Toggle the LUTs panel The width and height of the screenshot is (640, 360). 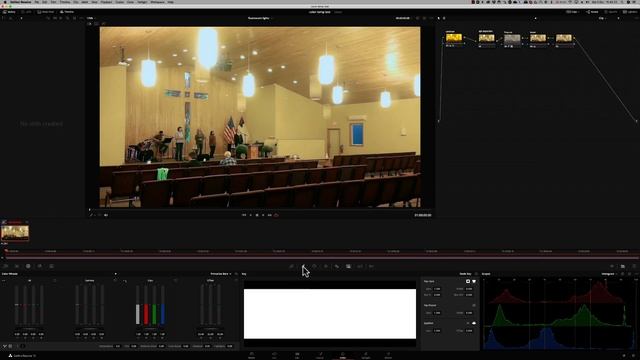click(26, 12)
